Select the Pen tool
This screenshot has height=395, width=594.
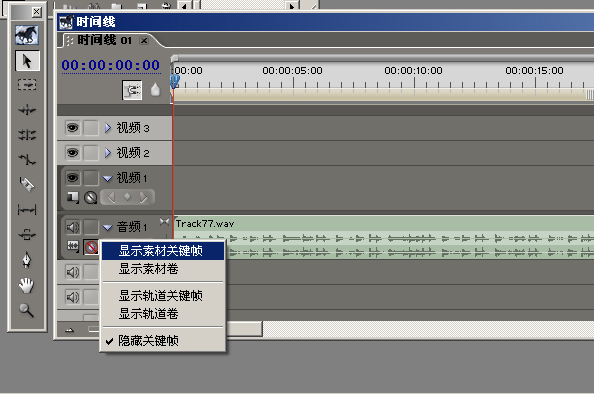pos(27,260)
